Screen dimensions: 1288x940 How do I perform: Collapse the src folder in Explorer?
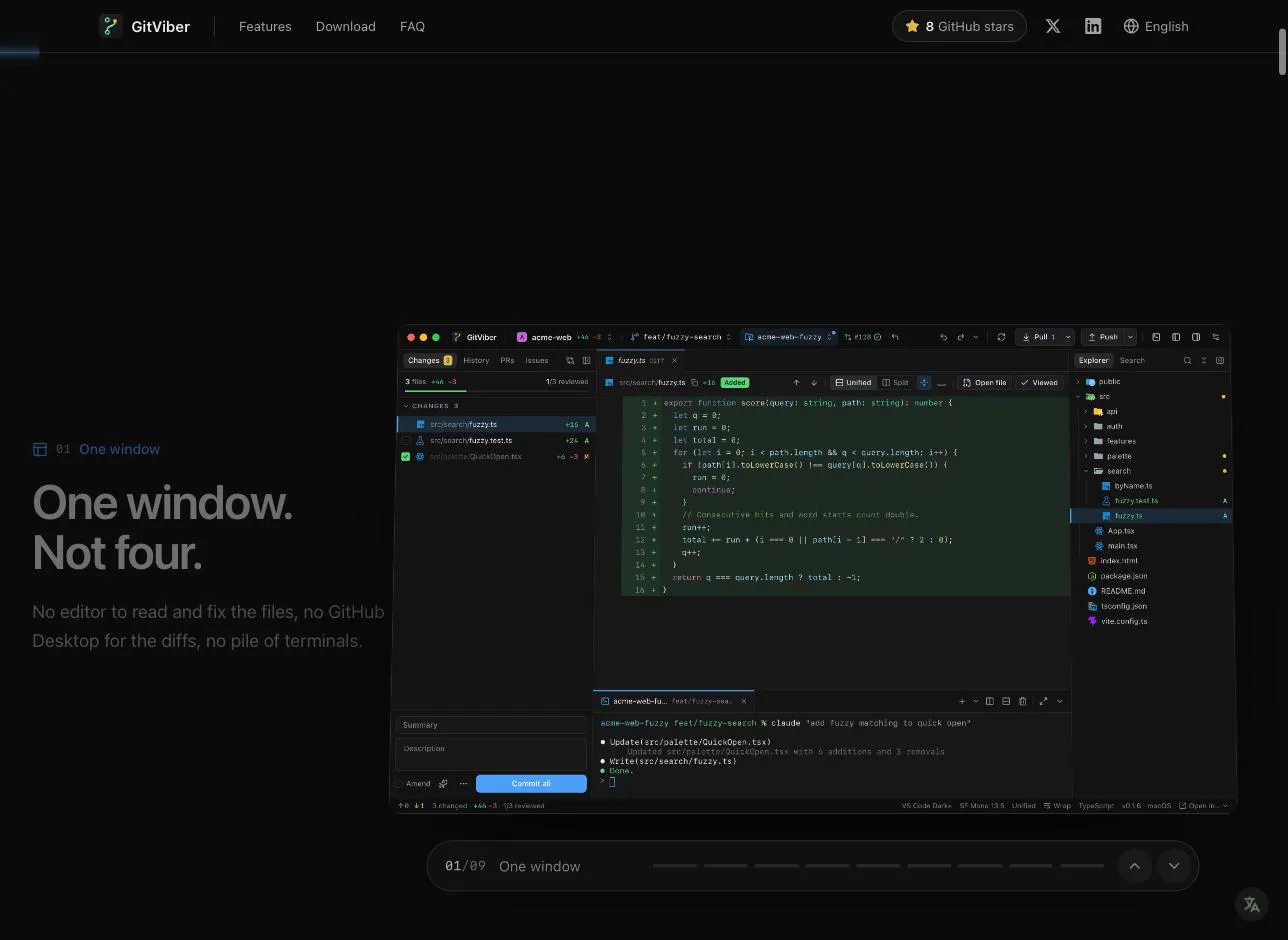tap(1078, 397)
